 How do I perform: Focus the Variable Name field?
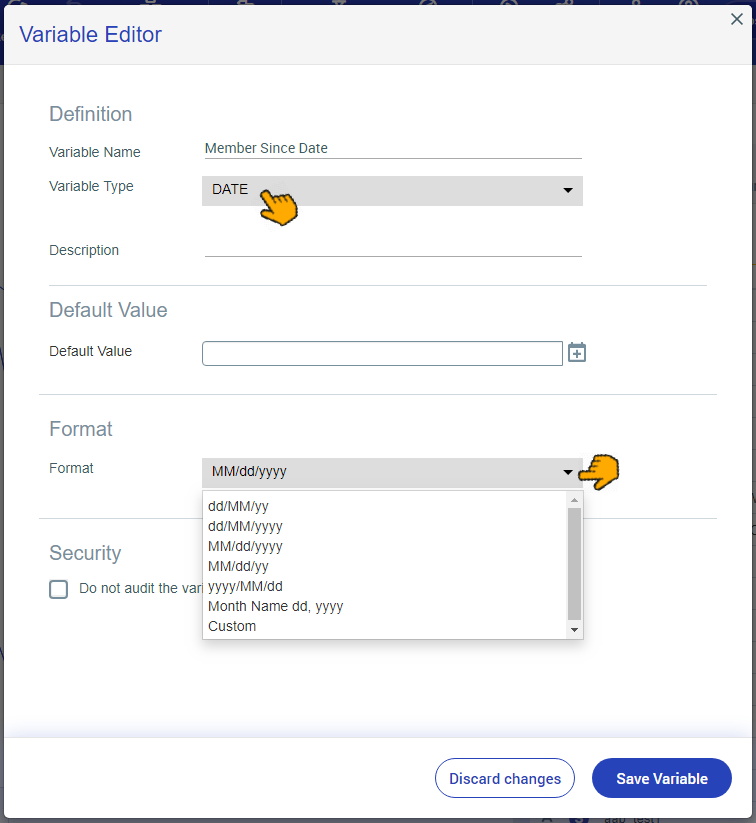click(x=393, y=149)
